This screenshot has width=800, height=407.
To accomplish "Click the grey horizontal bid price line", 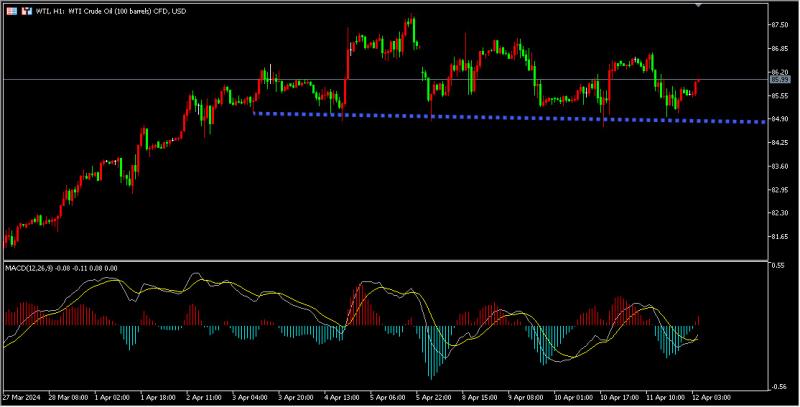I will [x=150, y=79].
